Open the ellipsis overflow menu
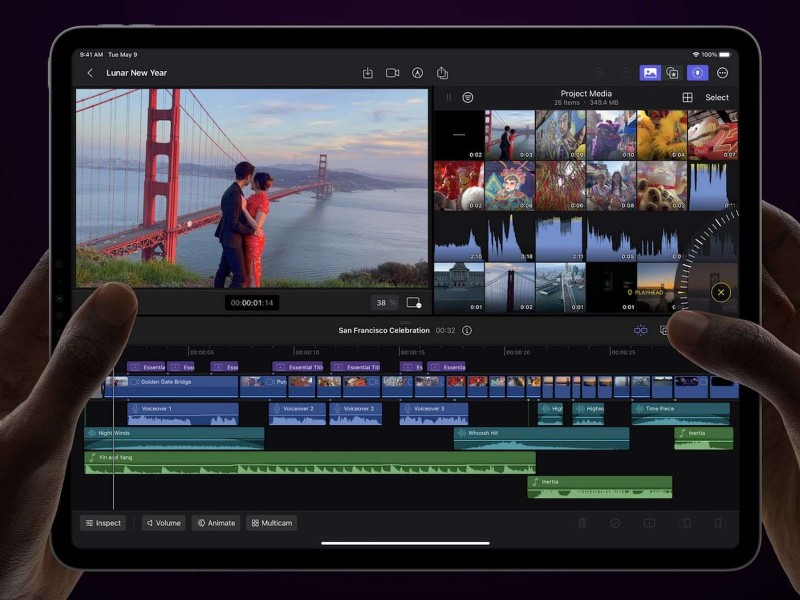Viewport: 800px width, 600px height. click(722, 72)
